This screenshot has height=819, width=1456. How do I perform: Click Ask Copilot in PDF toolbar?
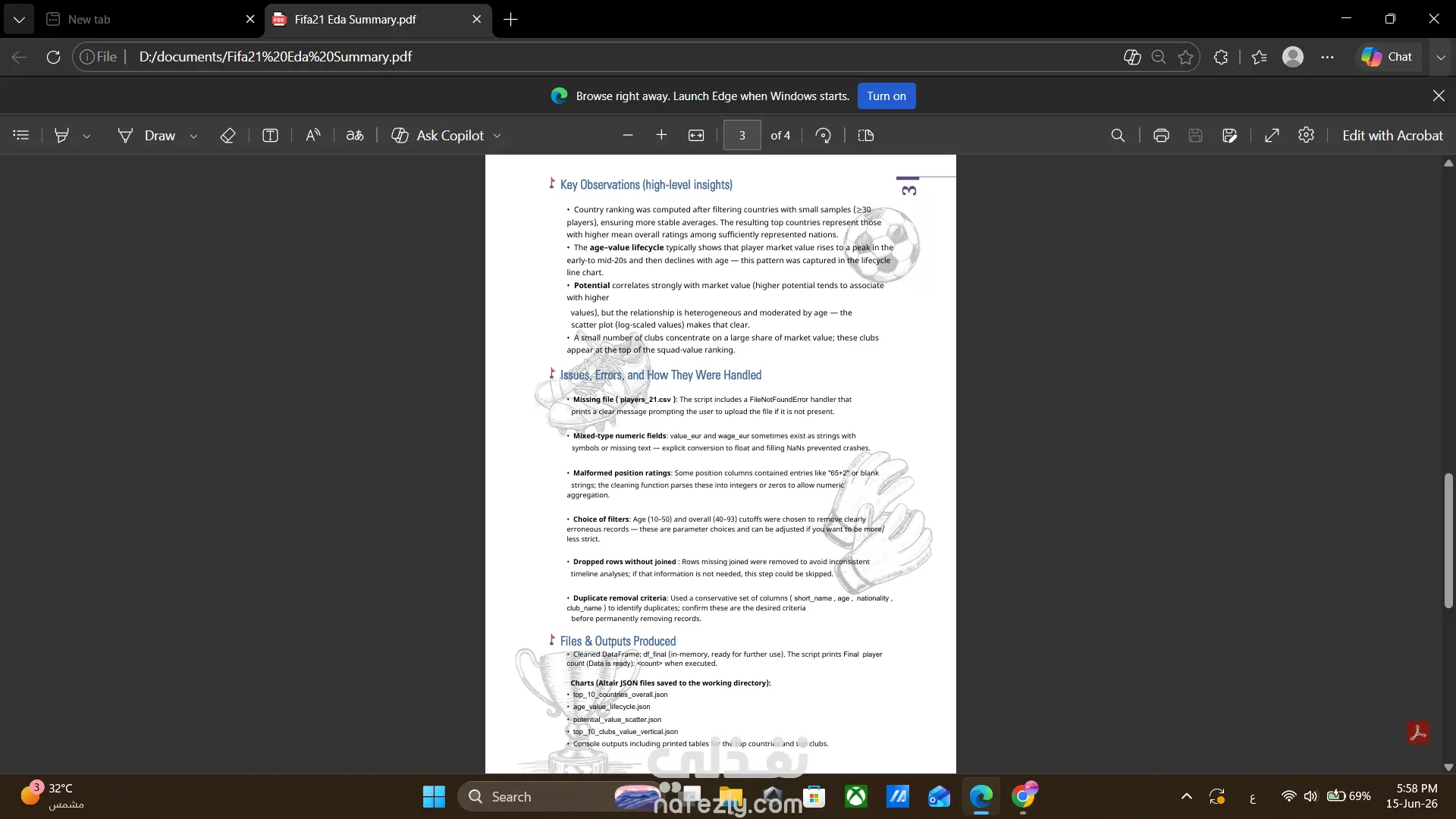(x=438, y=135)
